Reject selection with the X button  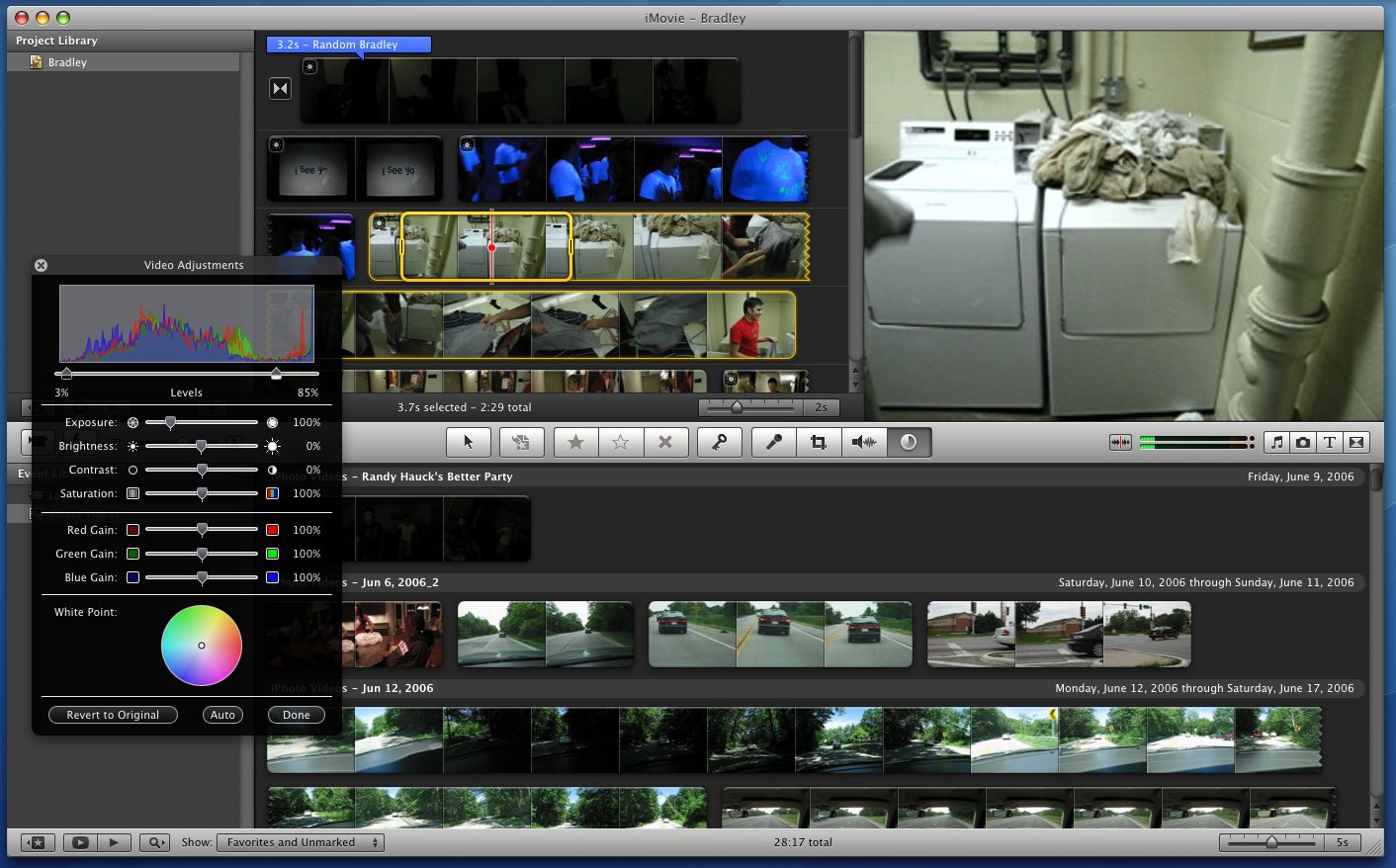665,442
